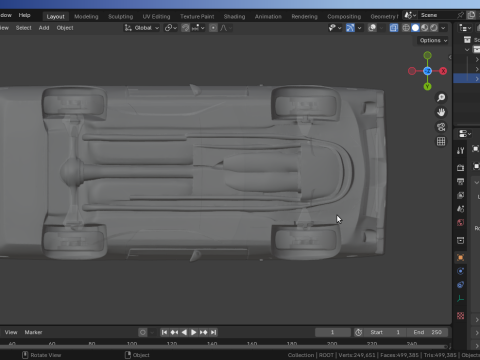Toggle show gizmos button

coord(350,28)
